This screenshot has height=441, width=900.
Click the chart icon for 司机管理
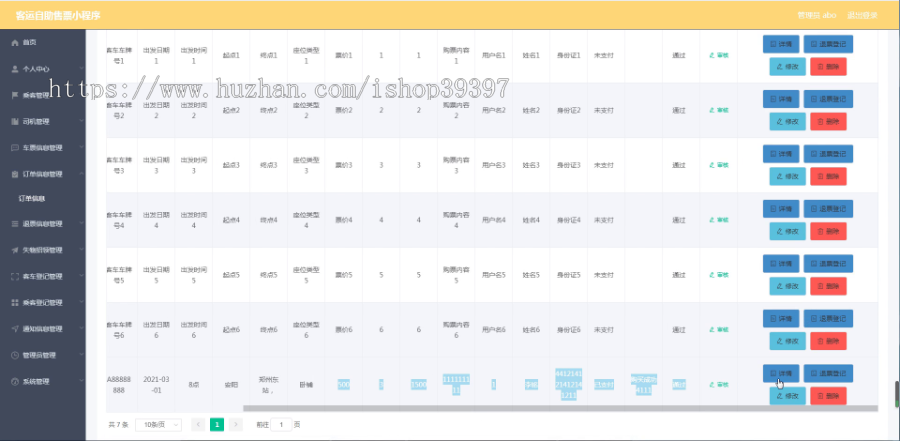pyautogui.click(x=15, y=122)
